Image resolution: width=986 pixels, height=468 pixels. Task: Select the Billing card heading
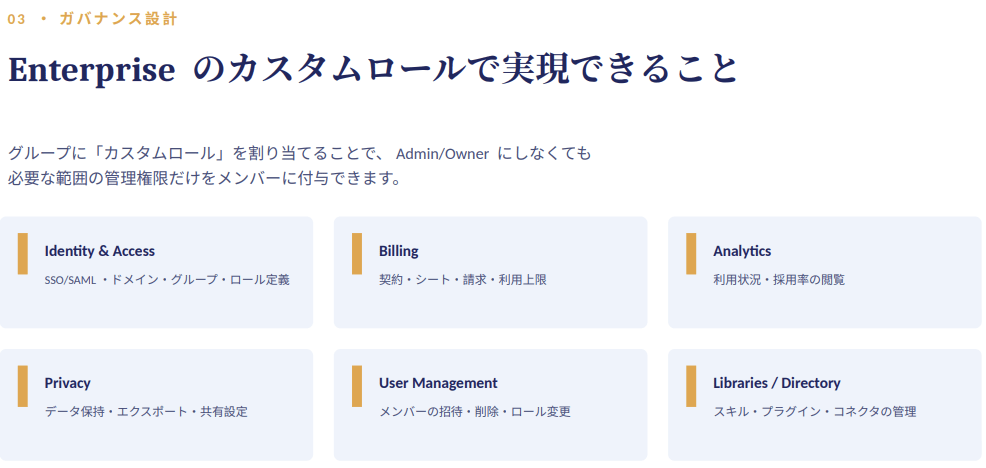398,251
